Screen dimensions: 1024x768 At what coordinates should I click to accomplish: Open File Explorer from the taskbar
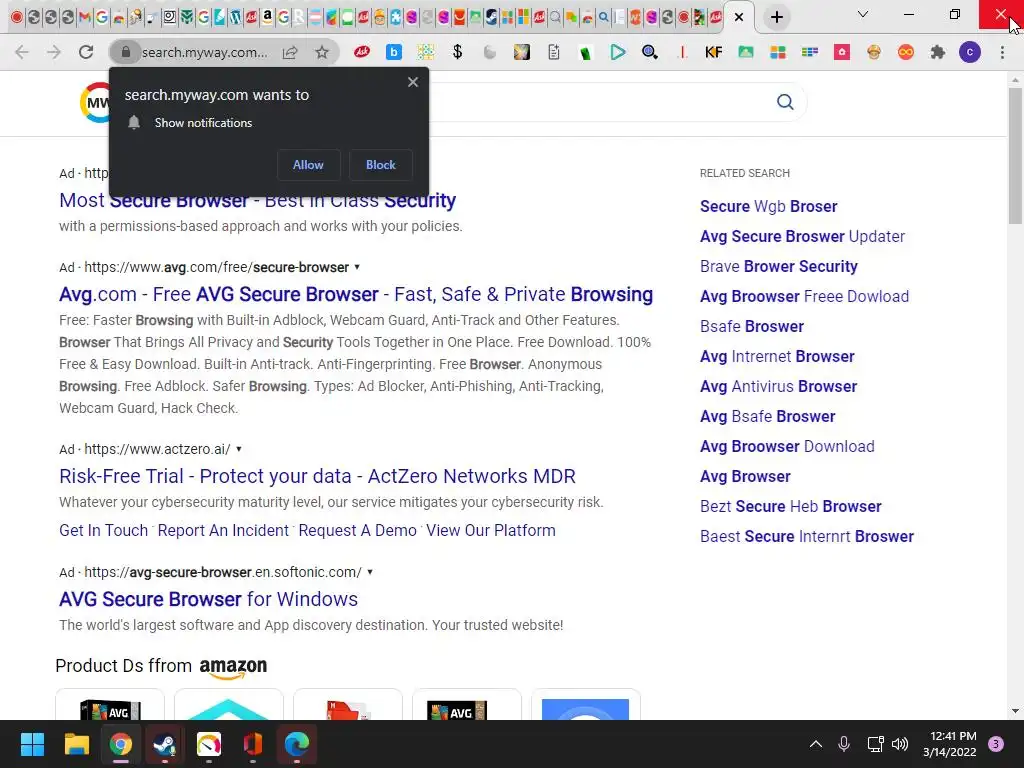pyautogui.click(x=76, y=744)
